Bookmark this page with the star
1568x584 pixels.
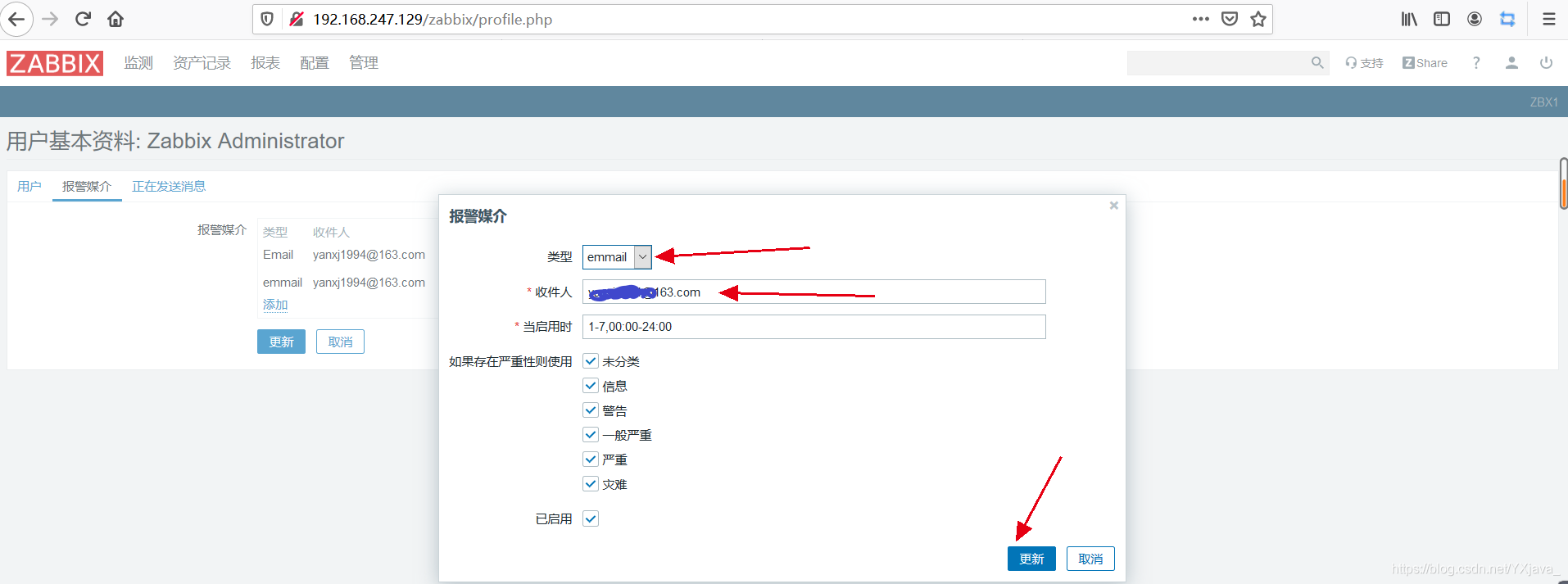pos(1258,19)
